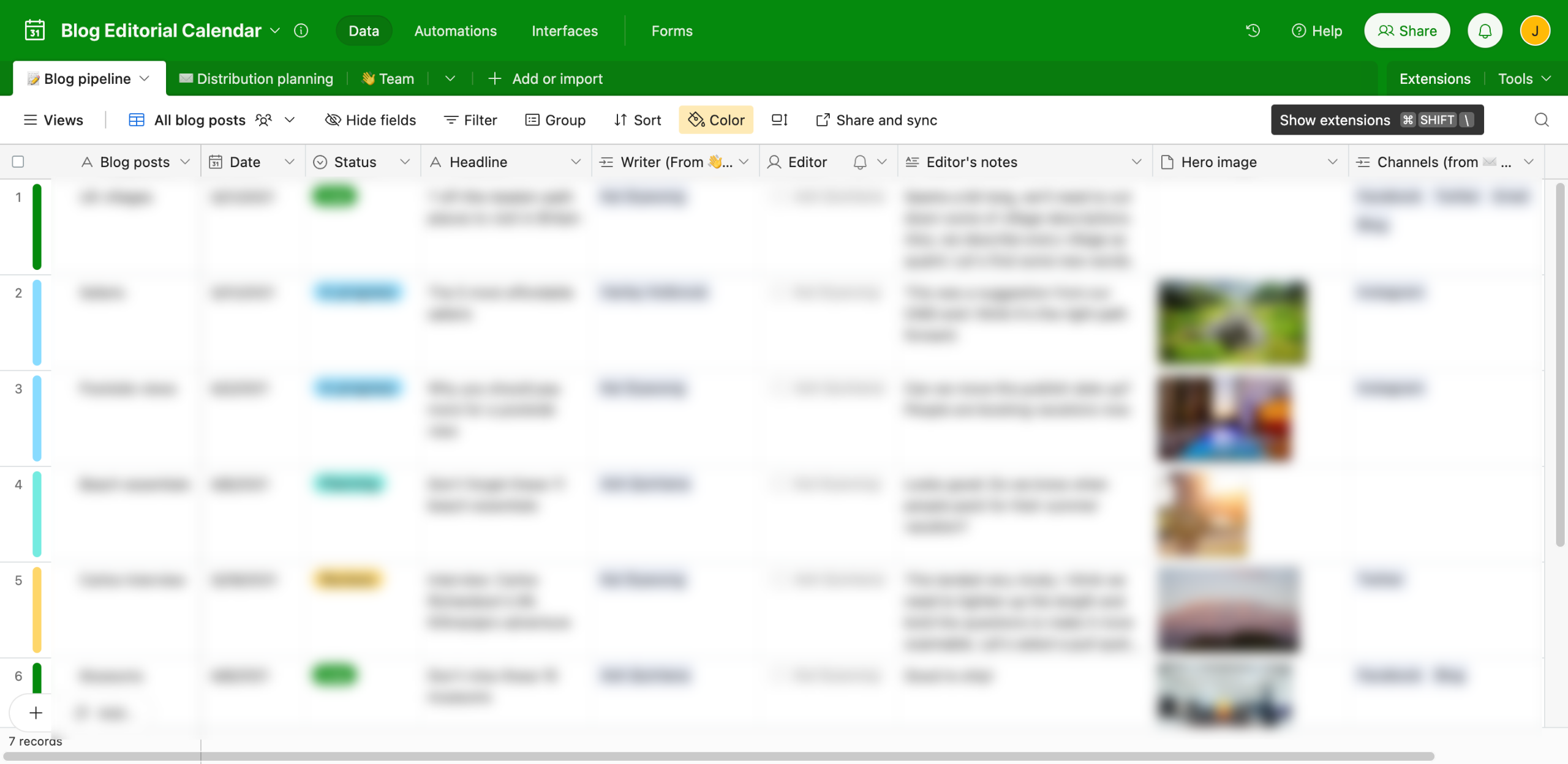The width and height of the screenshot is (1568, 764).
Task: Toggle Hide fields eye option
Action: [x=371, y=120]
